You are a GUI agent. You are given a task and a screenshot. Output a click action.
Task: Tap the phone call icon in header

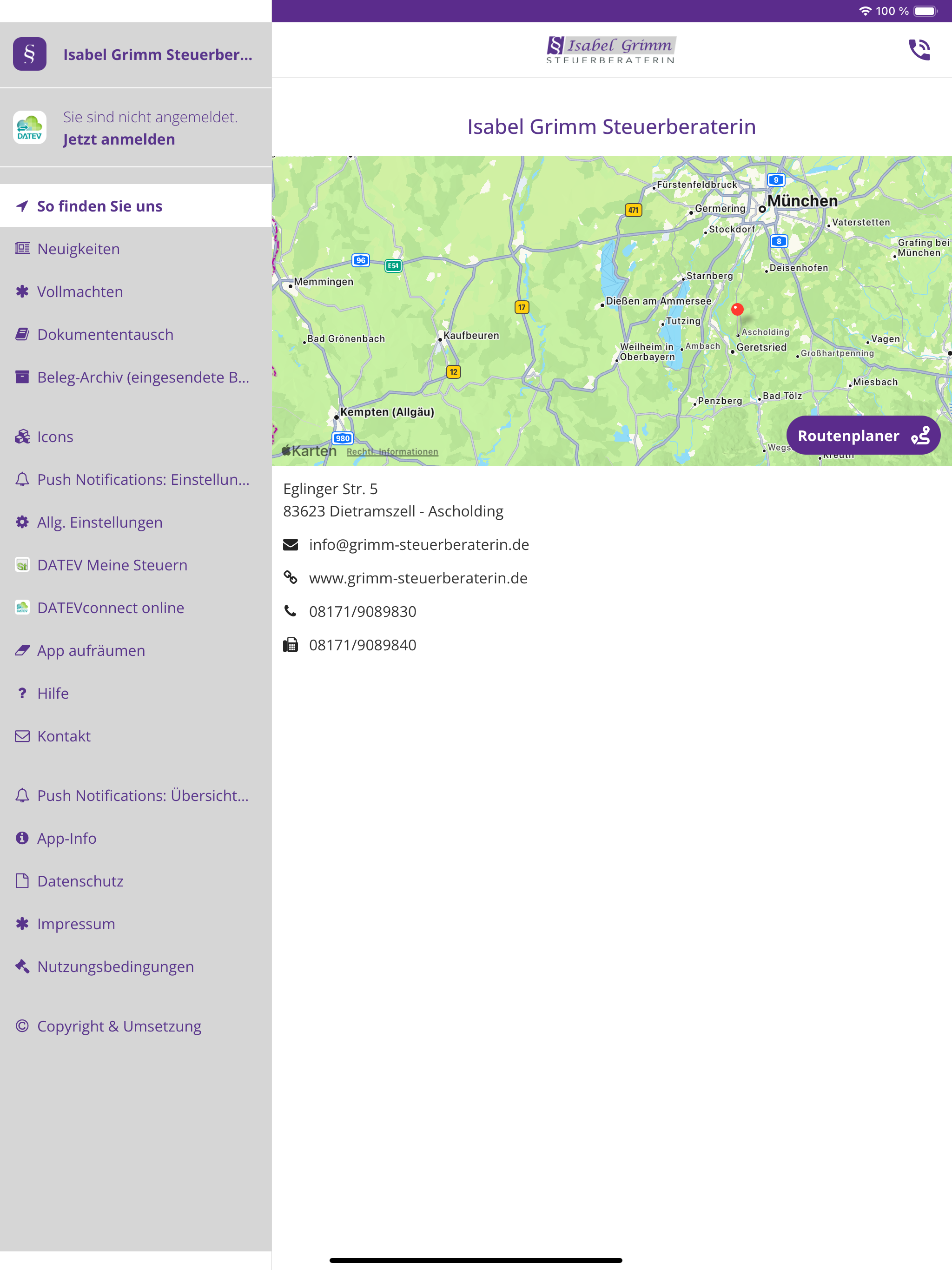[919, 50]
